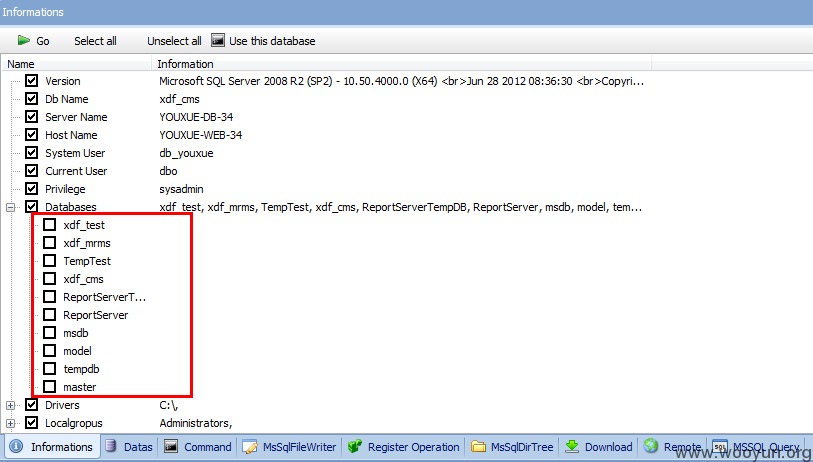Click the Information column header
This screenshot has width=813, height=462.
[x=402, y=64]
